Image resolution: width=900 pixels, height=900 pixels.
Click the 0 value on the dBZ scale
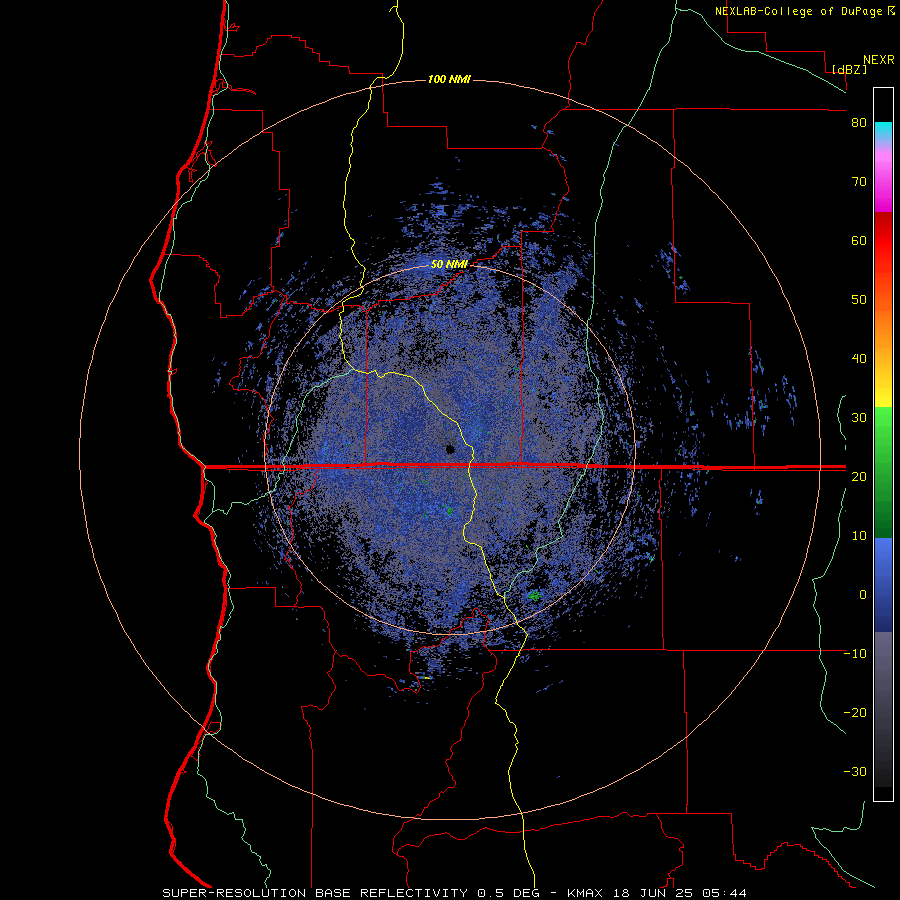(x=863, y=595)
